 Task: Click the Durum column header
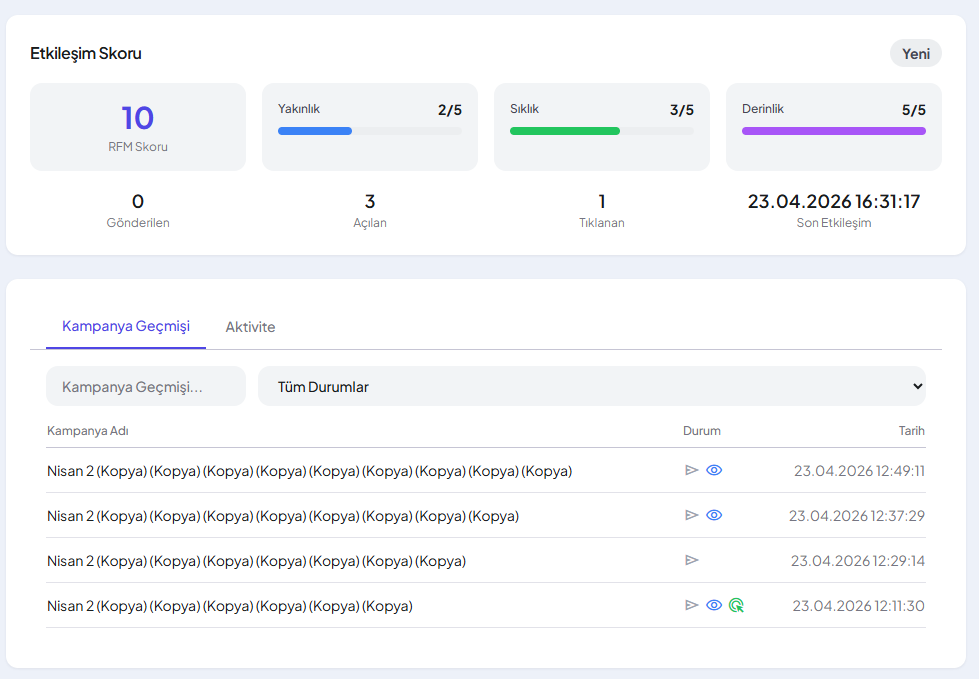[702, 431]
